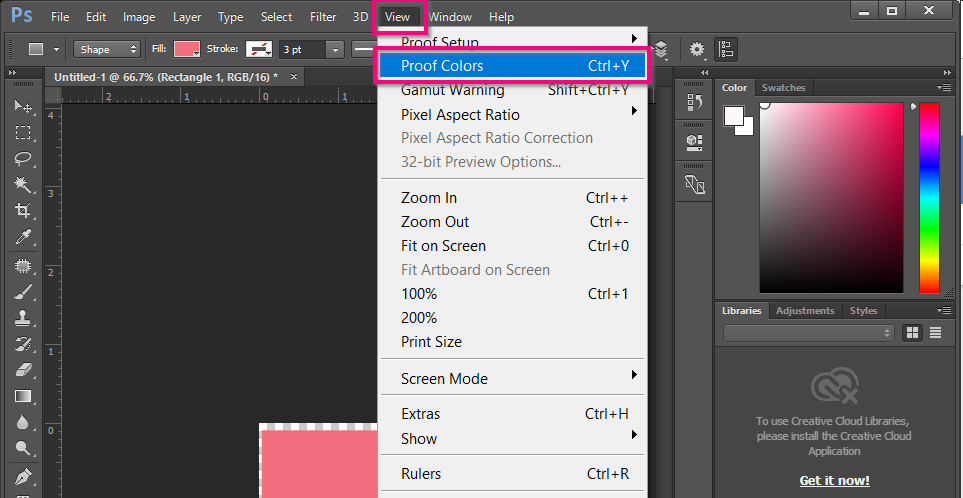Choose Proof Colors from View menu
Image resolution: width=963 pixels, height=498 pixels.
513,66
